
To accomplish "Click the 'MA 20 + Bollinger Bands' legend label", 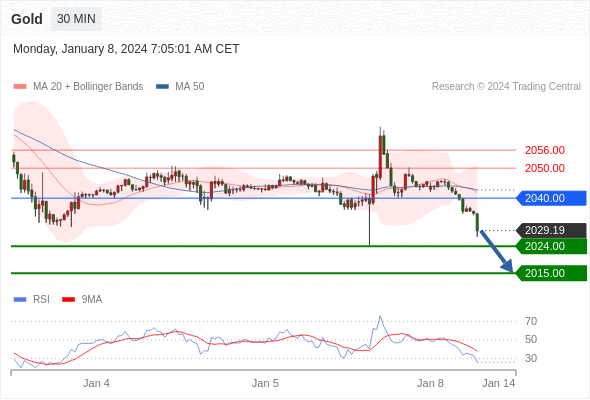I will [88, 87].
